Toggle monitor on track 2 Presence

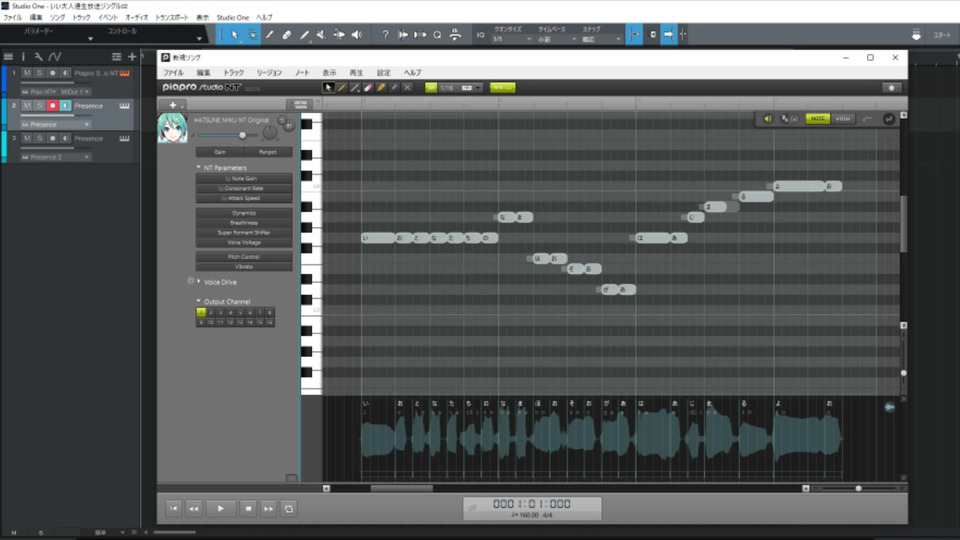(x=66, y=106)
